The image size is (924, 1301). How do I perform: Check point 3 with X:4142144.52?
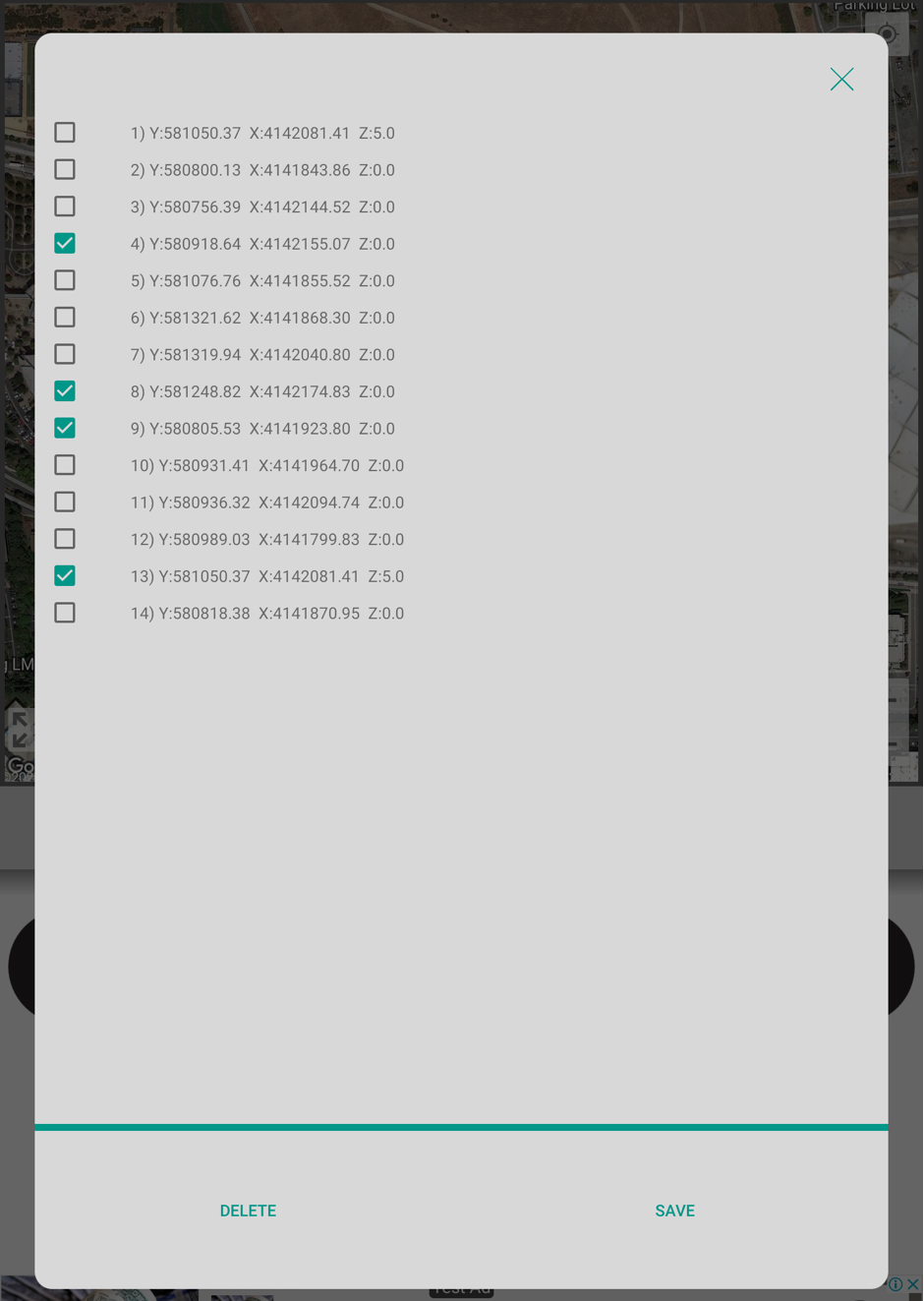pos(65,207)
